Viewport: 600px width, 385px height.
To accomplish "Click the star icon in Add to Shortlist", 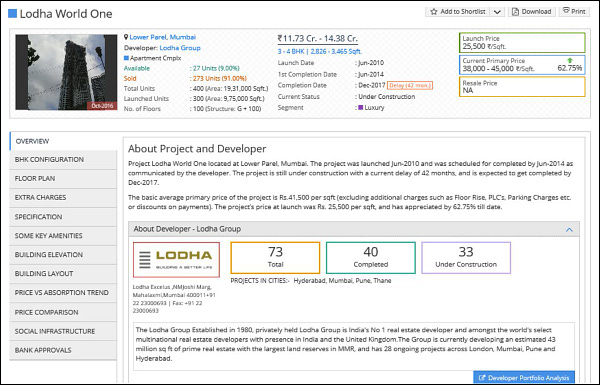I will pyautogui.click(x=434, y=12).
